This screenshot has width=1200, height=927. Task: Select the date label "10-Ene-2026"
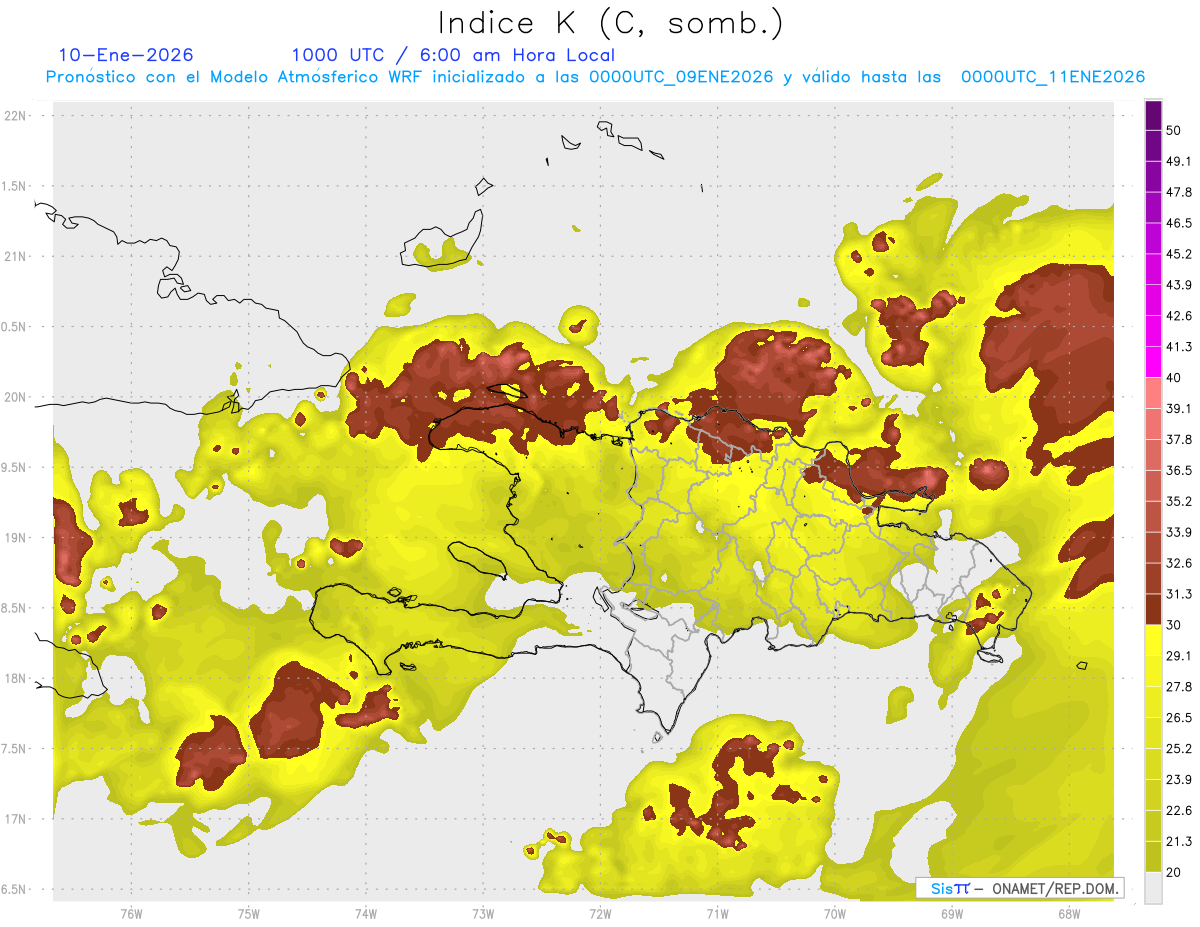(x=126, y=55)
